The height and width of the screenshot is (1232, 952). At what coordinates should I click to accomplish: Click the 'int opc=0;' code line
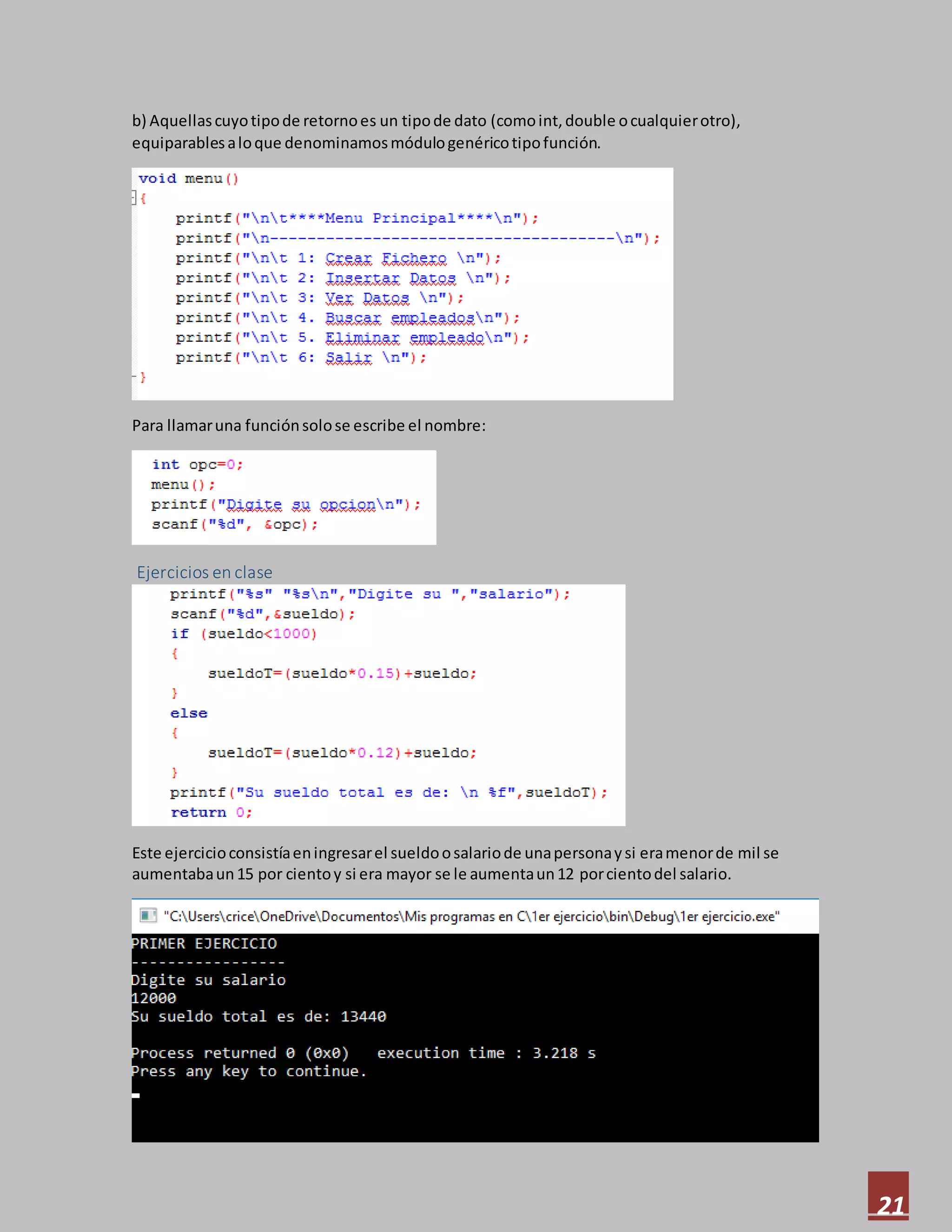pos(198,465)
